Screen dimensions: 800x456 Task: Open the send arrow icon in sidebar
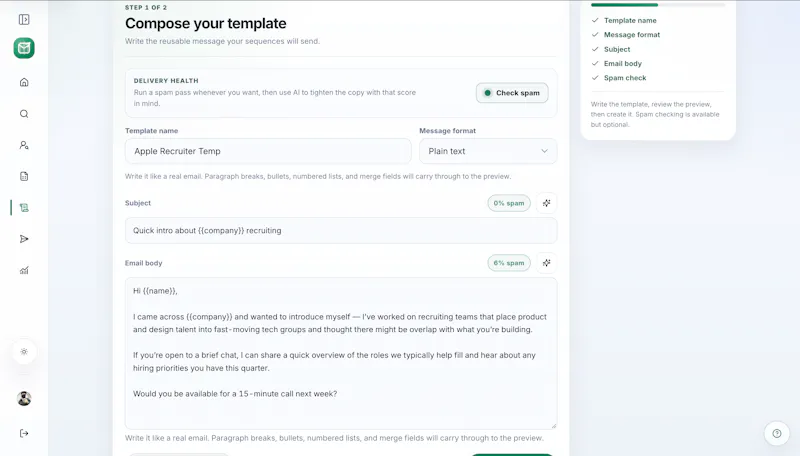point(24,239)
